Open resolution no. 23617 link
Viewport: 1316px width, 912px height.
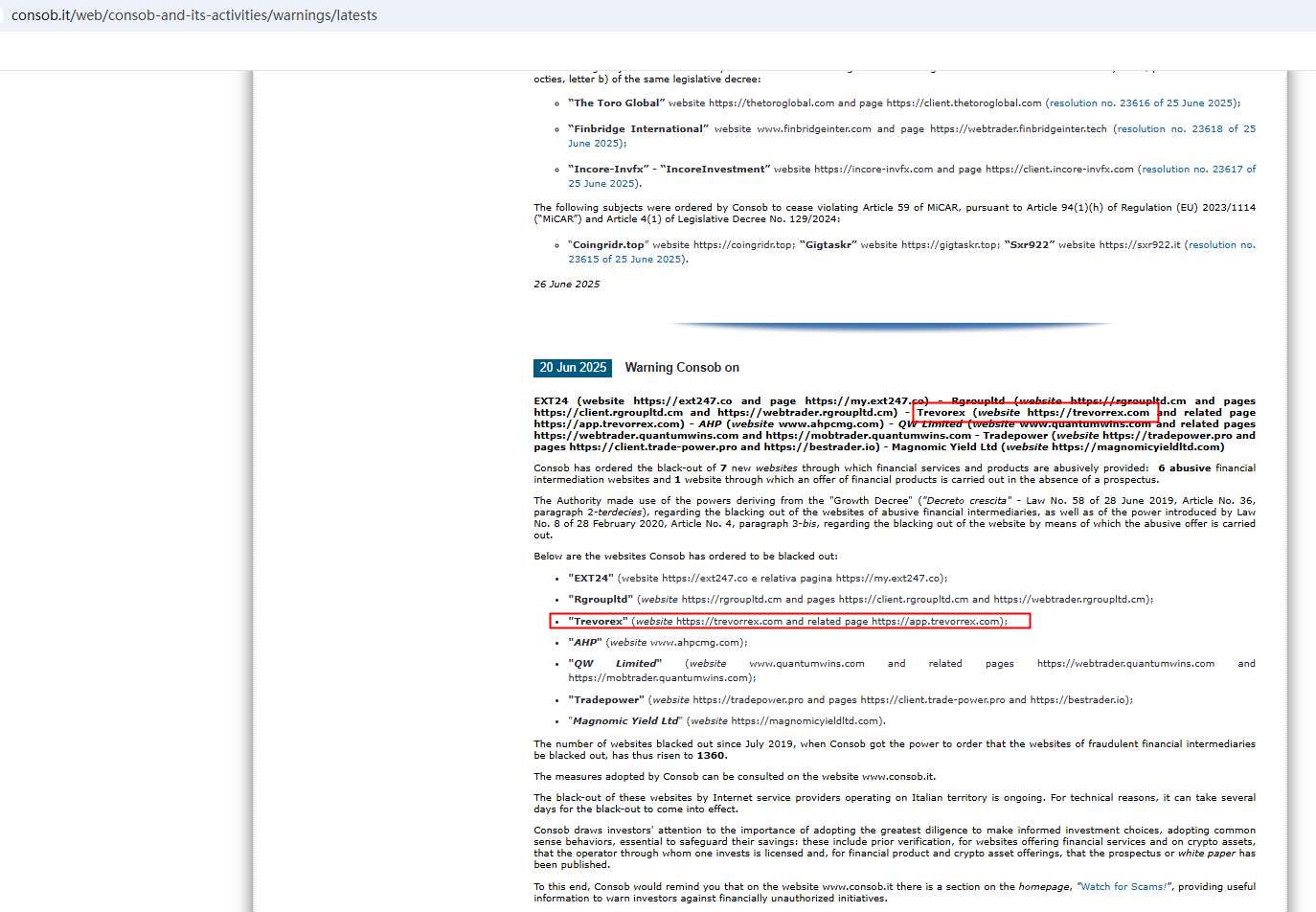click(912, 176)
